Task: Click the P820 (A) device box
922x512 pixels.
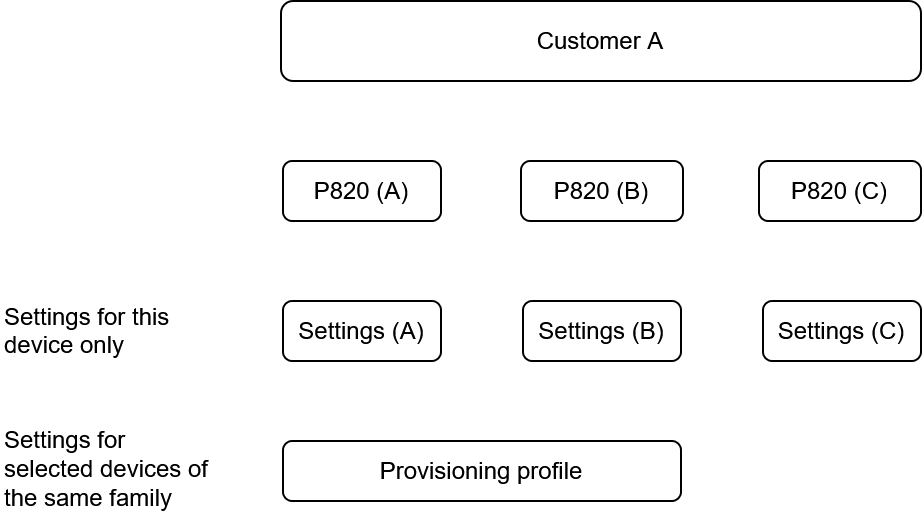Action: coord(362,191)
